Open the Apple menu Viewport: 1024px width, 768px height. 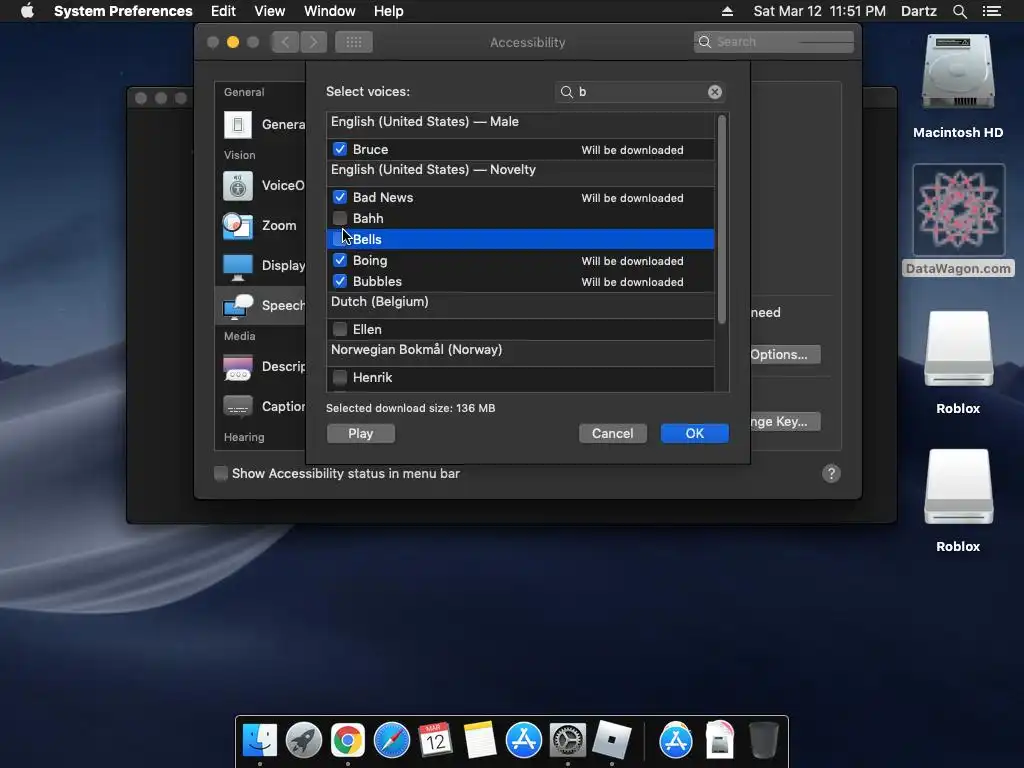[x=27, y=11]
